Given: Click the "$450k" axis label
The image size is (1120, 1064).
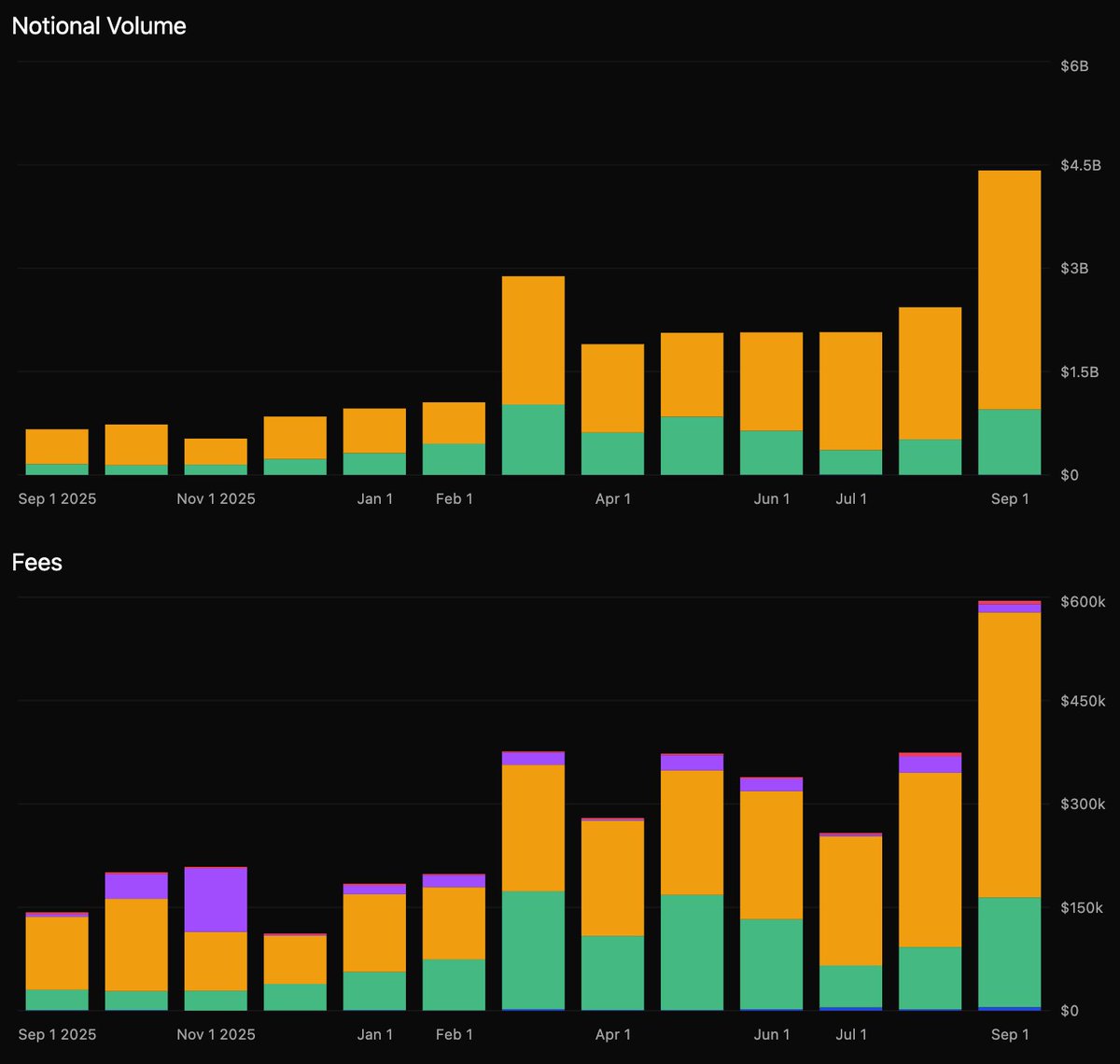Looking at the screenshot, I should click(1083, 701).
